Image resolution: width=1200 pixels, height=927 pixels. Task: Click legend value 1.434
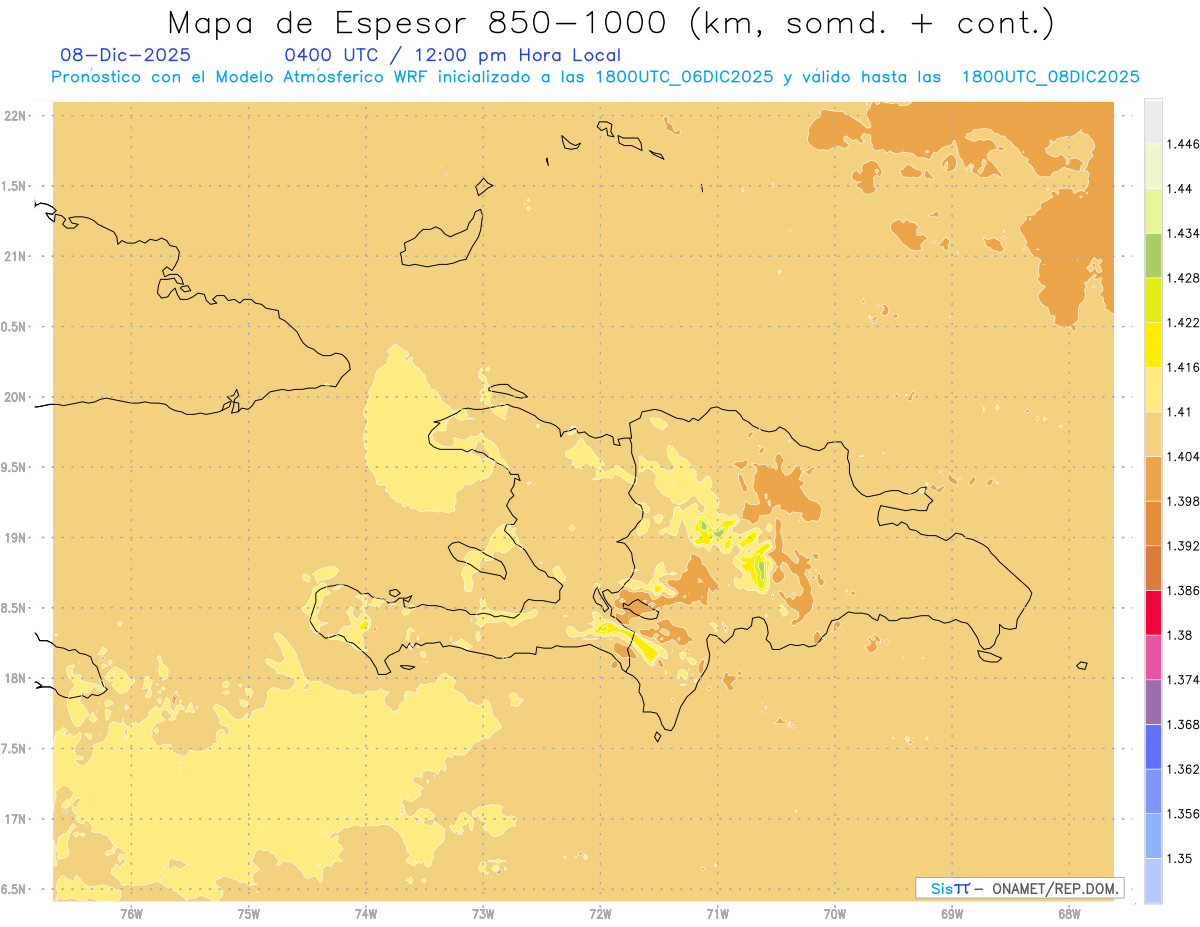(x=1183, y=233)
